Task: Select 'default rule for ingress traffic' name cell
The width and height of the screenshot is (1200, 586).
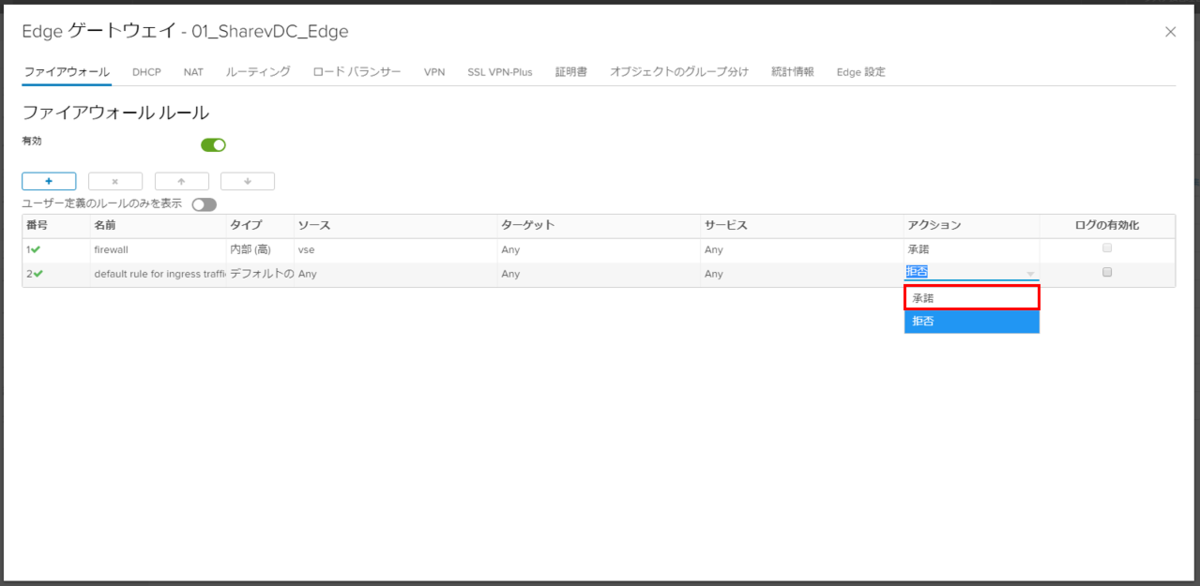Action: pos(158,273)
